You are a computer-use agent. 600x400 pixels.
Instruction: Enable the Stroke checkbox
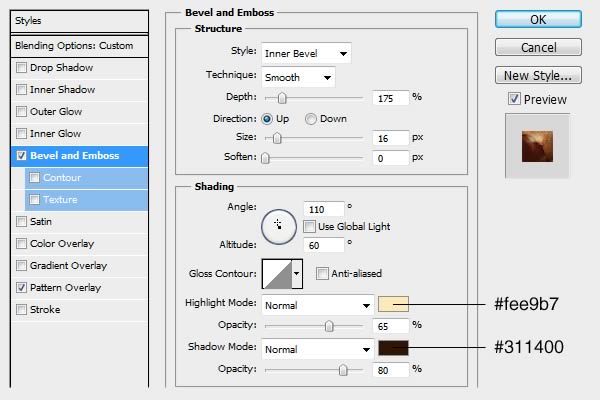21,309
